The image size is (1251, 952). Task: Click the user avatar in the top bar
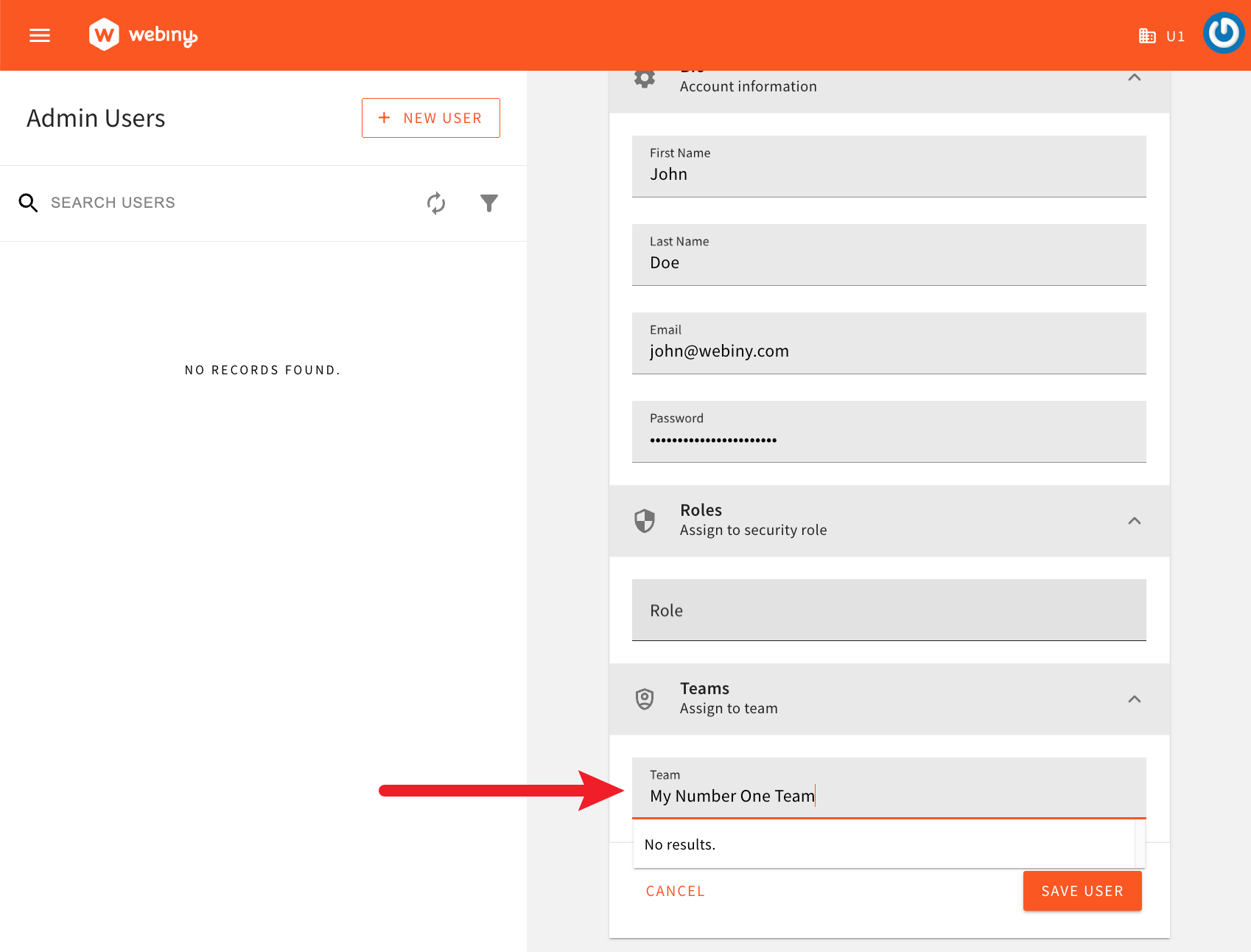coord(1223,32)
